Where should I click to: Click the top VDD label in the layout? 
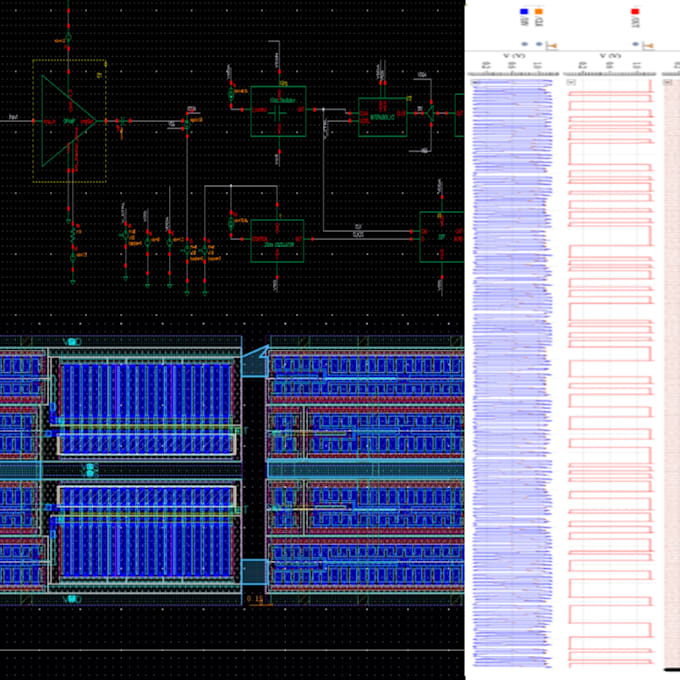[72, 342]
